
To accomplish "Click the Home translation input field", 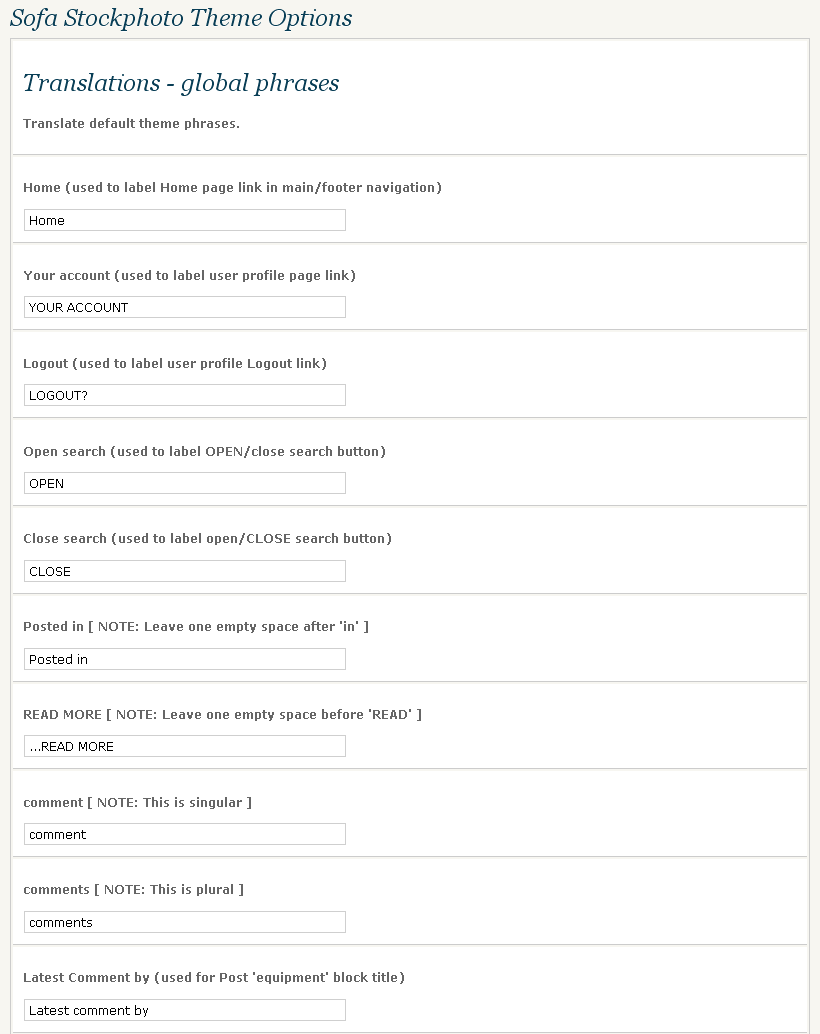I will 185,220.
